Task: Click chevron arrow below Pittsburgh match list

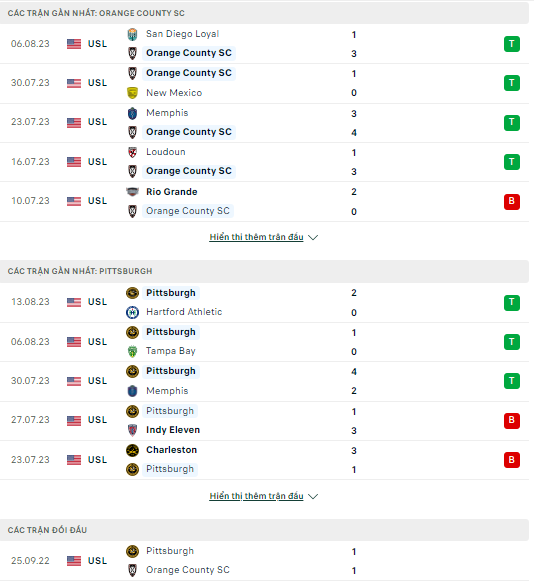Action: [x=313, y=497]
